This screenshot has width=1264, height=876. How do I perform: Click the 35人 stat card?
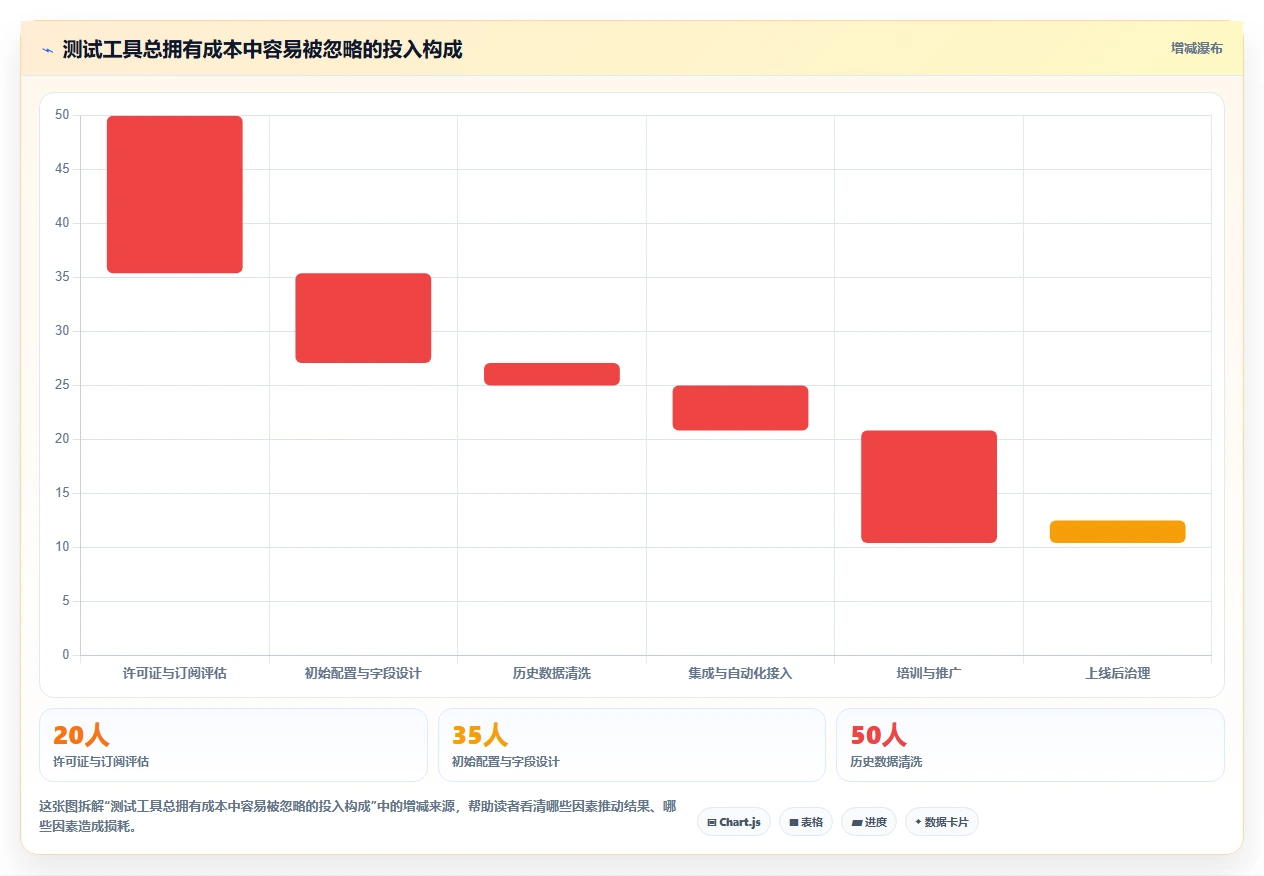[x=632, y=745]
